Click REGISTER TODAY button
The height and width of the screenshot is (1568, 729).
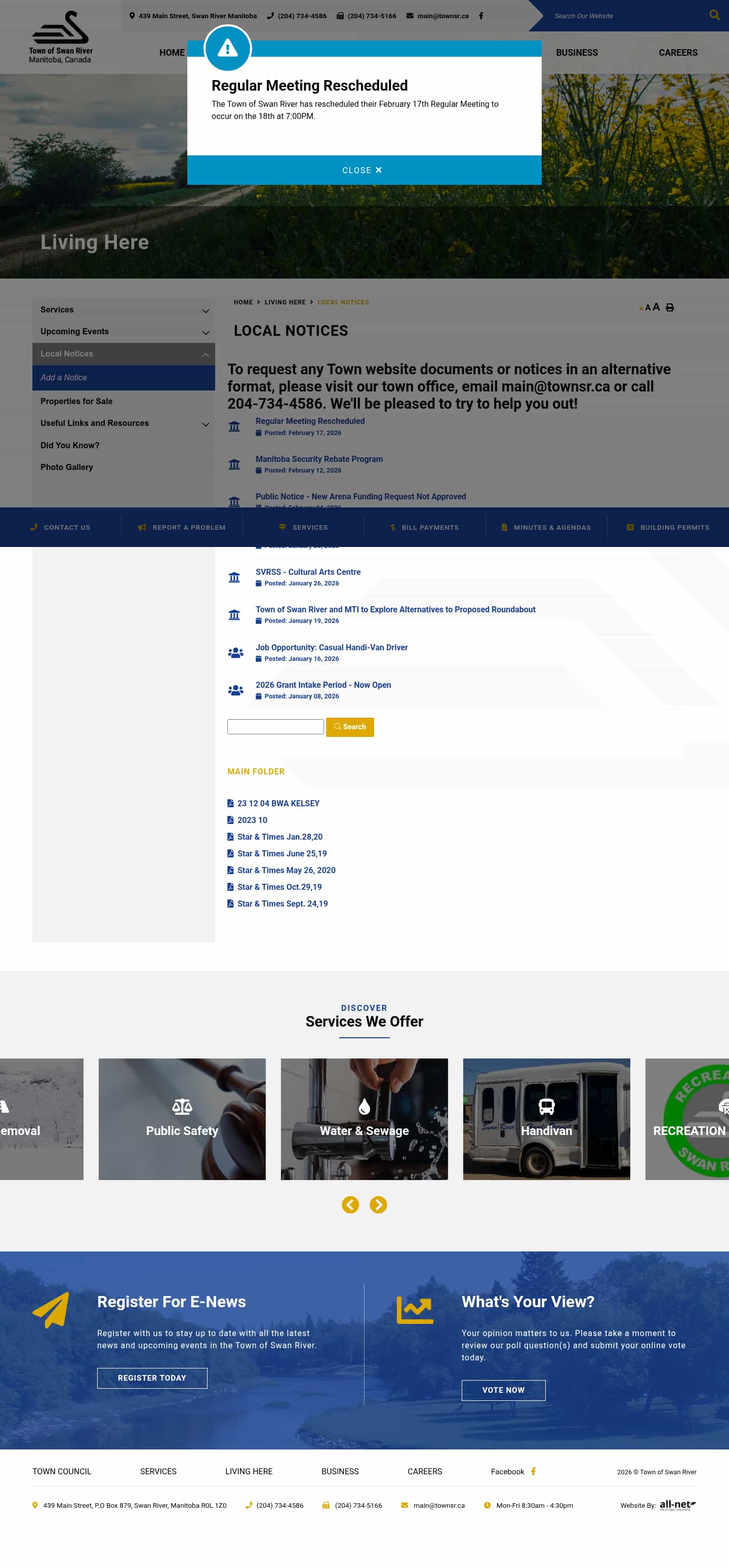(152, 1378)
